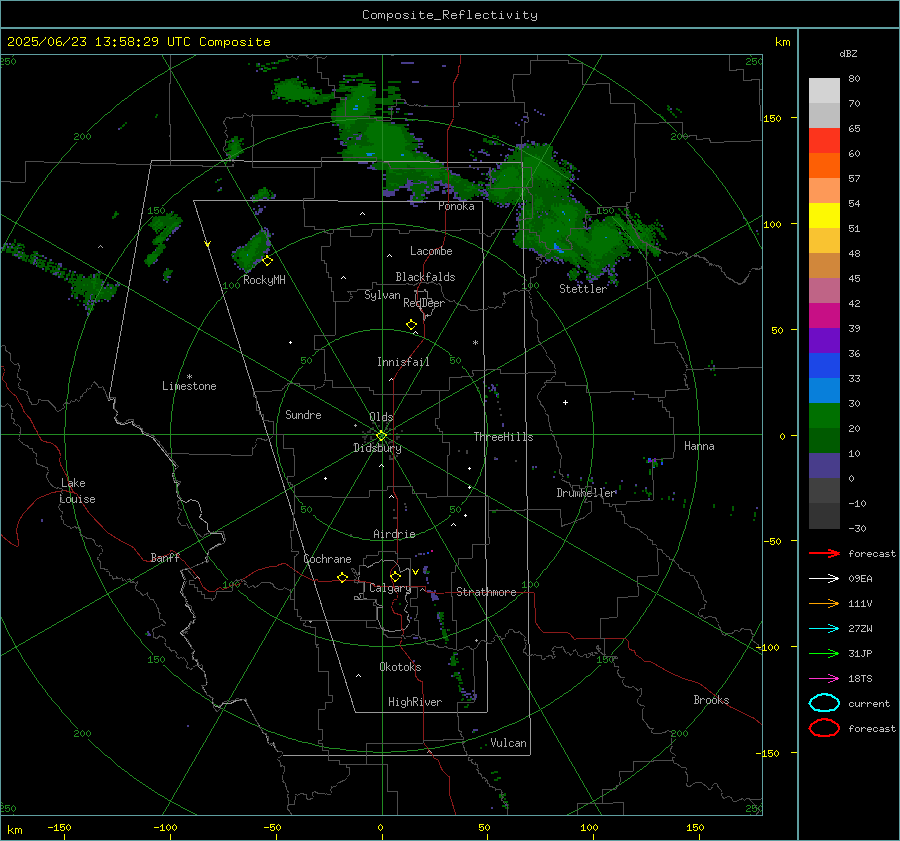Image resolution: width=900 pixels, height=841 pixels.
Task: Click the yellow marker near RockyMH
Action: 267,261
